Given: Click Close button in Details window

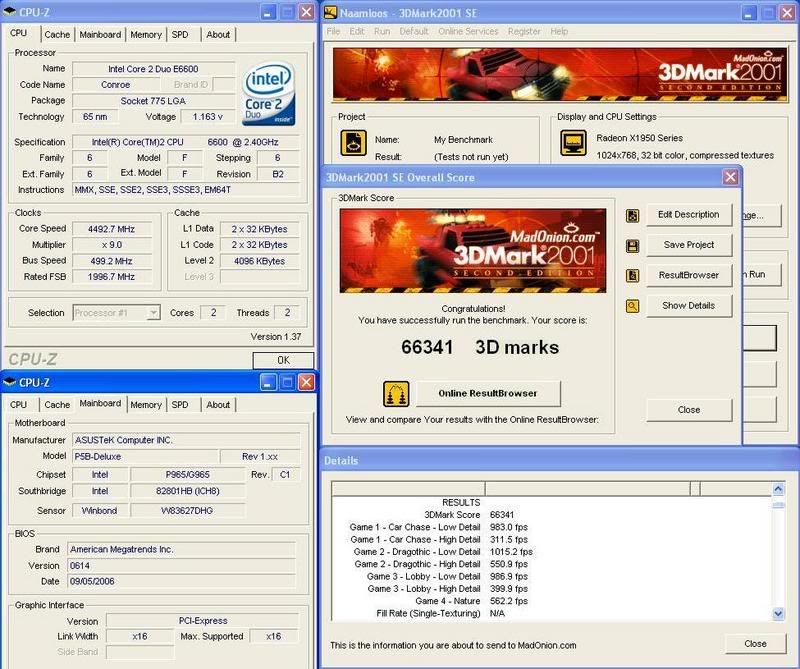Looking at the screenshot, I should [x=755, y=643].
